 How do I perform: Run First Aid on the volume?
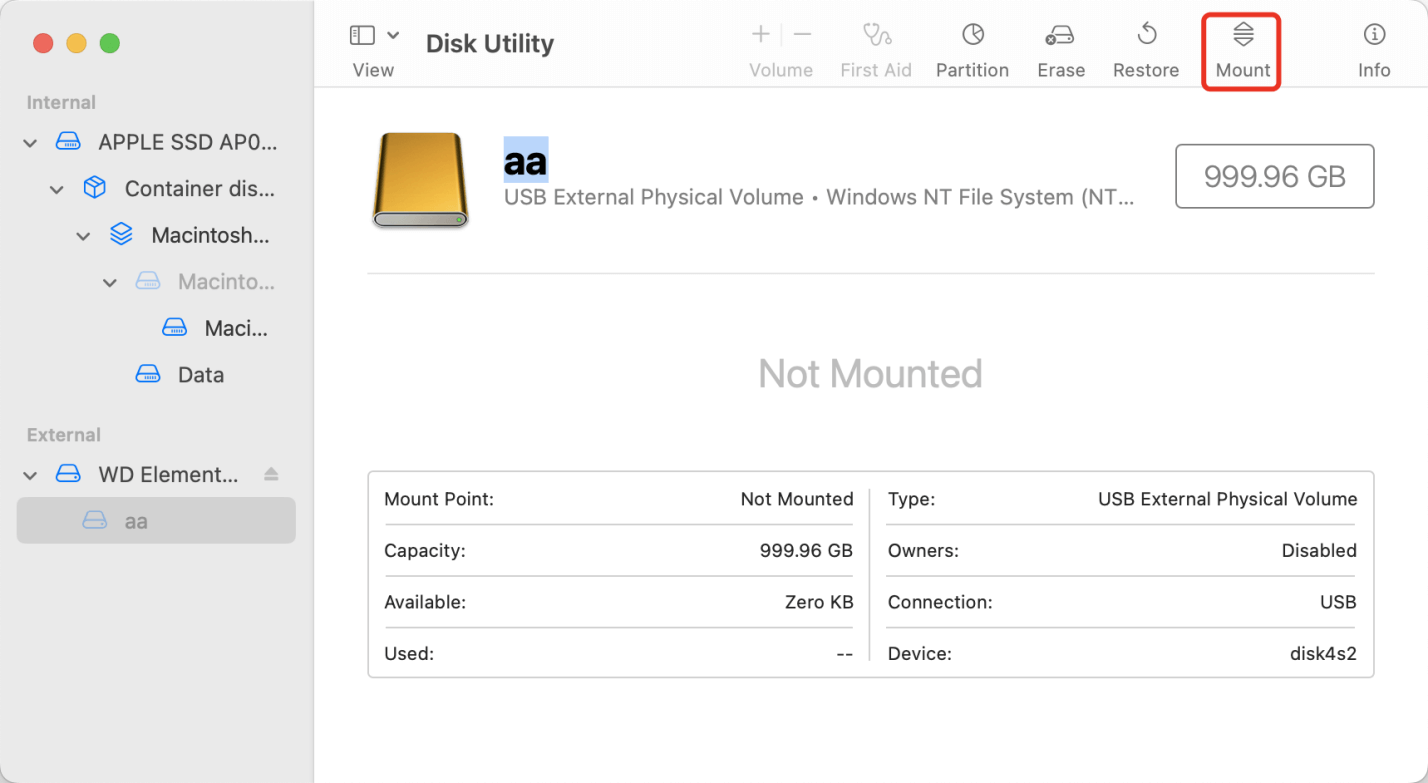pyautogui.click(x=876, y=45)
